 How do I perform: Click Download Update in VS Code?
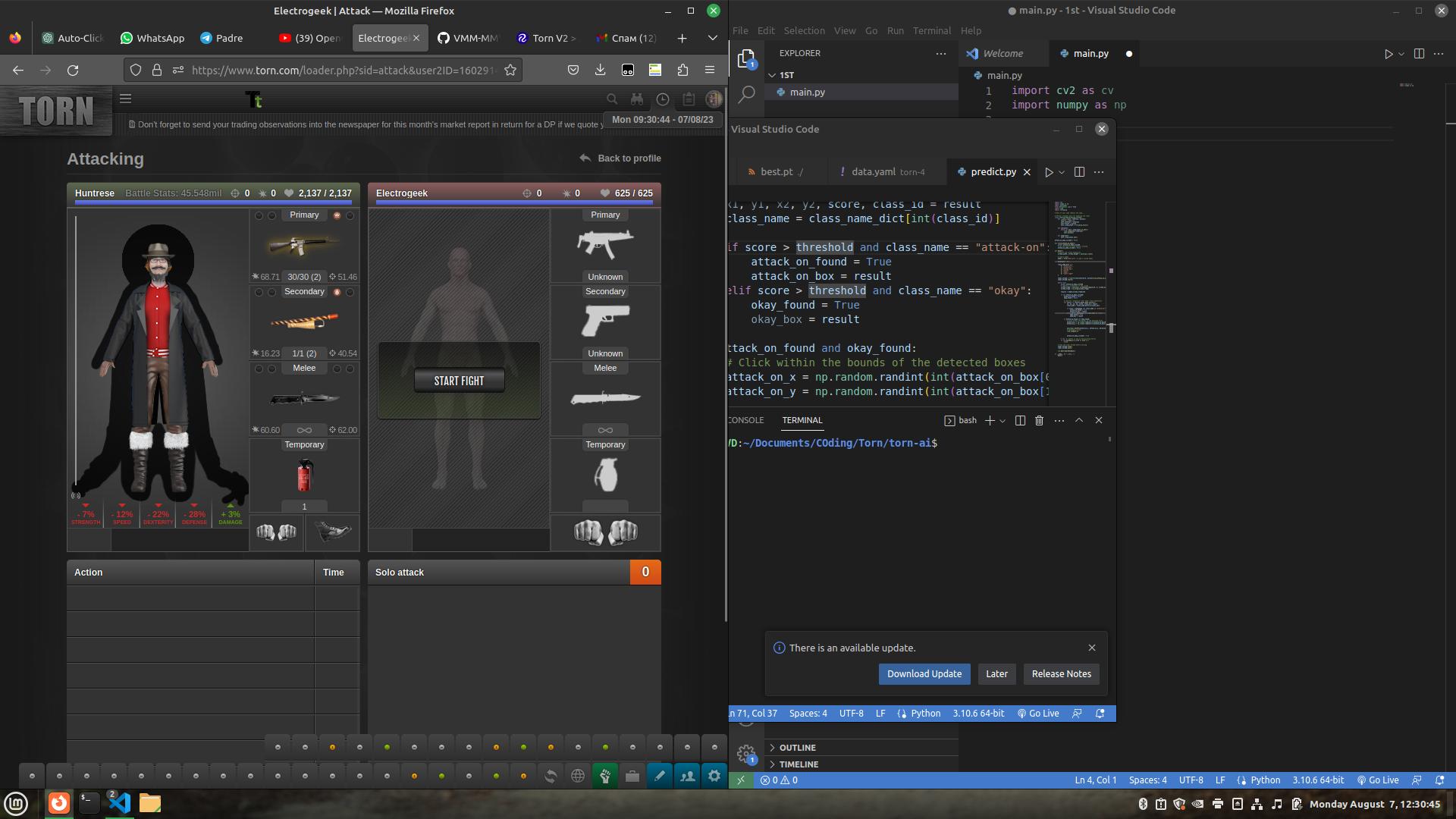tap(924, 673)
